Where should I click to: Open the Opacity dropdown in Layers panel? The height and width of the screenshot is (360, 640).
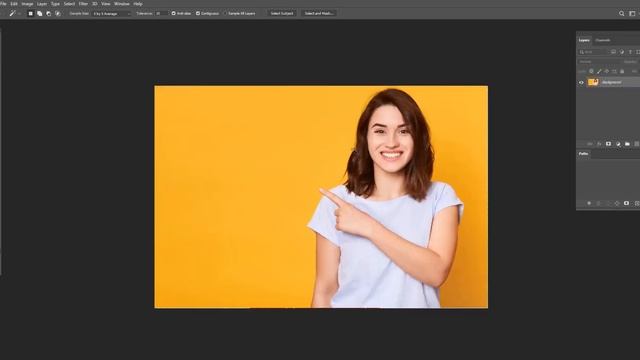coord(631,62)
